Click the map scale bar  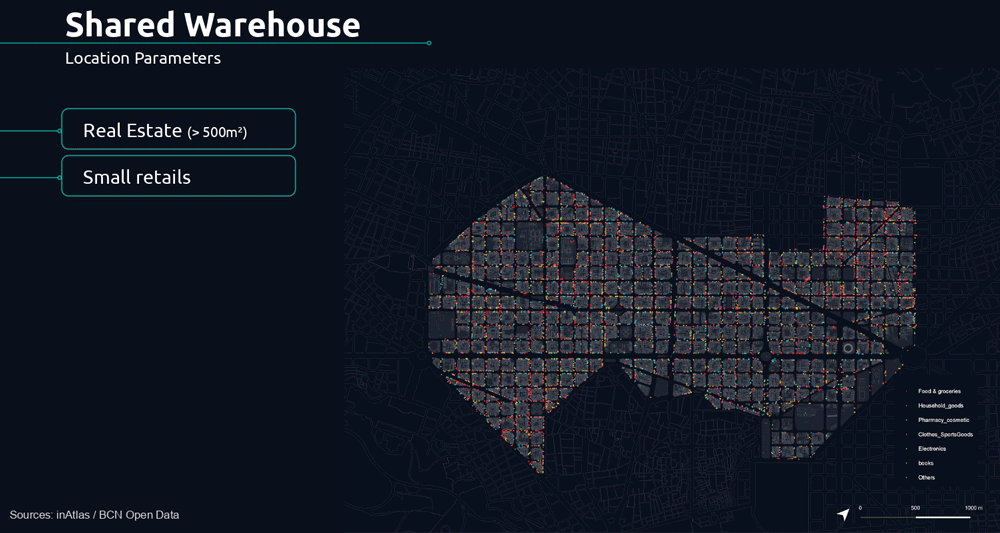(915, 517)
